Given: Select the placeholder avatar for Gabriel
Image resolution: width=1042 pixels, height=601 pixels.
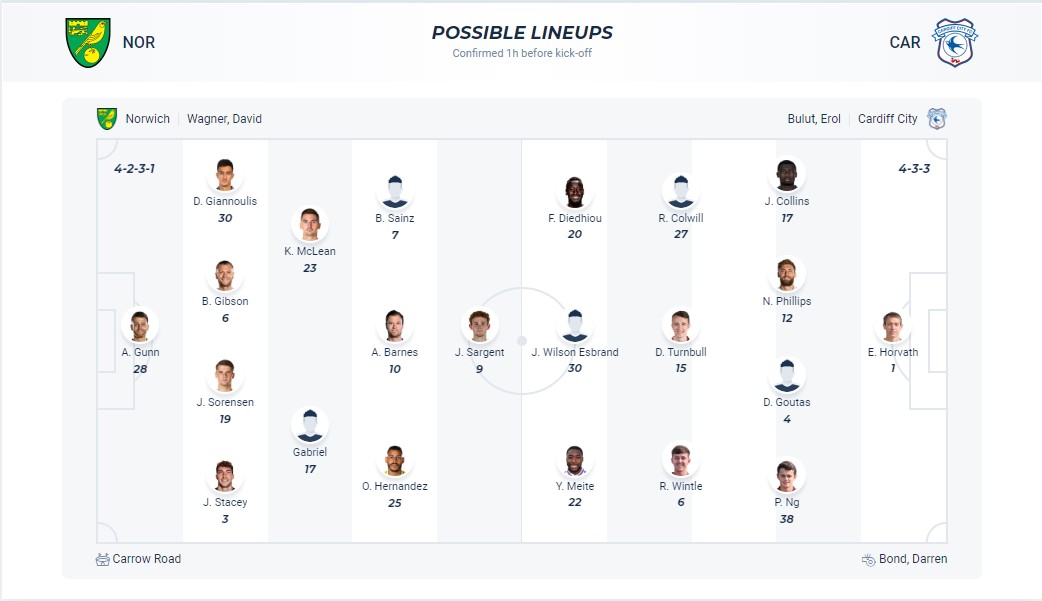Looking at the screenshot, I should click(x=310, y=426).
